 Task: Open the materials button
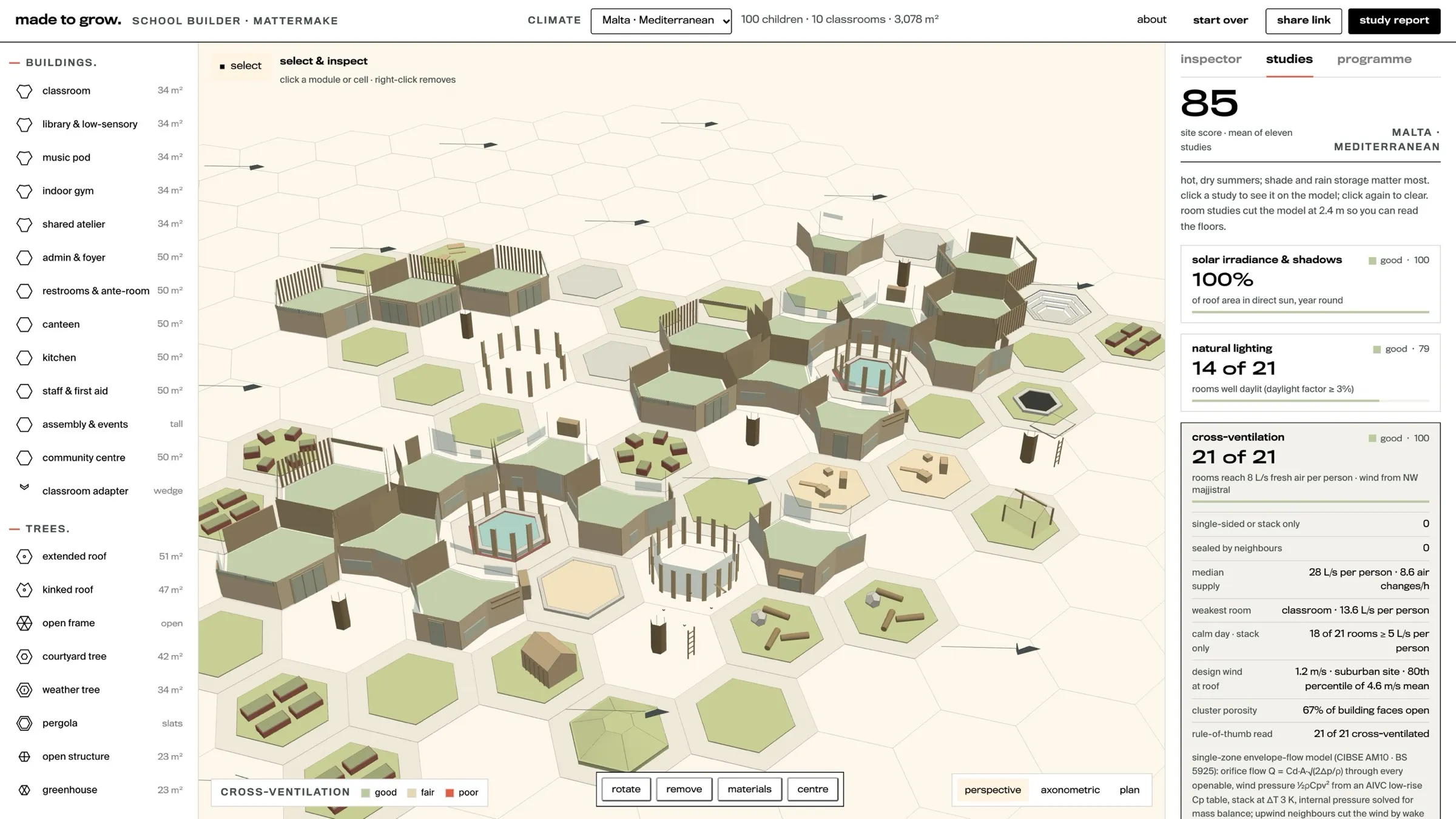click(749, 789)
